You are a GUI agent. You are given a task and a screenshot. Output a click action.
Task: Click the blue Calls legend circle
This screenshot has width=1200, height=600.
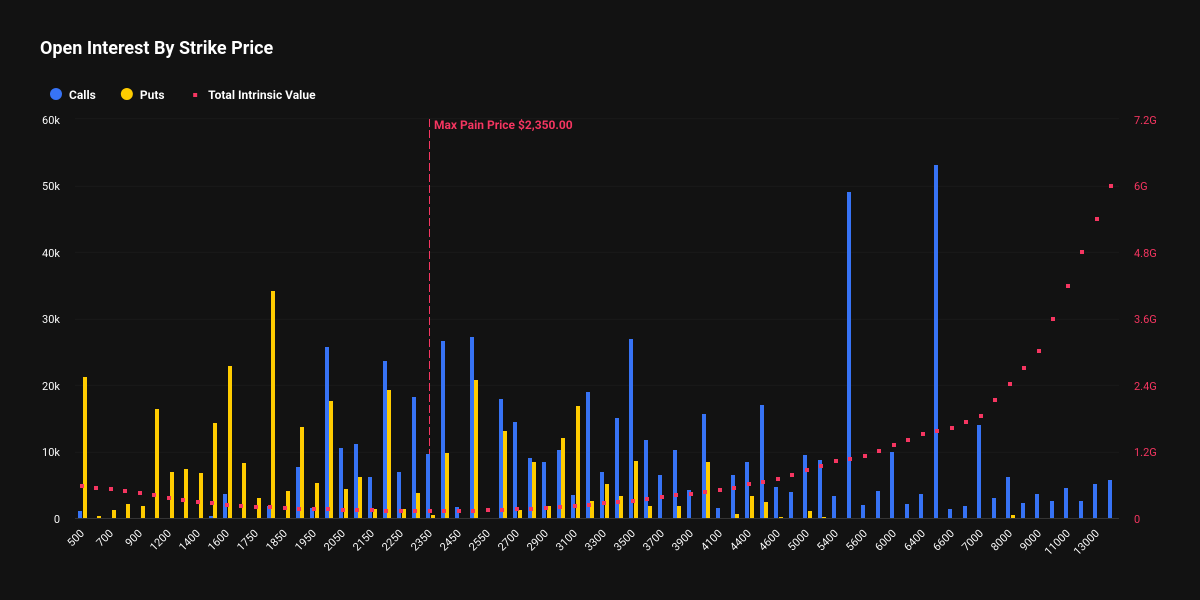[56, 94]
